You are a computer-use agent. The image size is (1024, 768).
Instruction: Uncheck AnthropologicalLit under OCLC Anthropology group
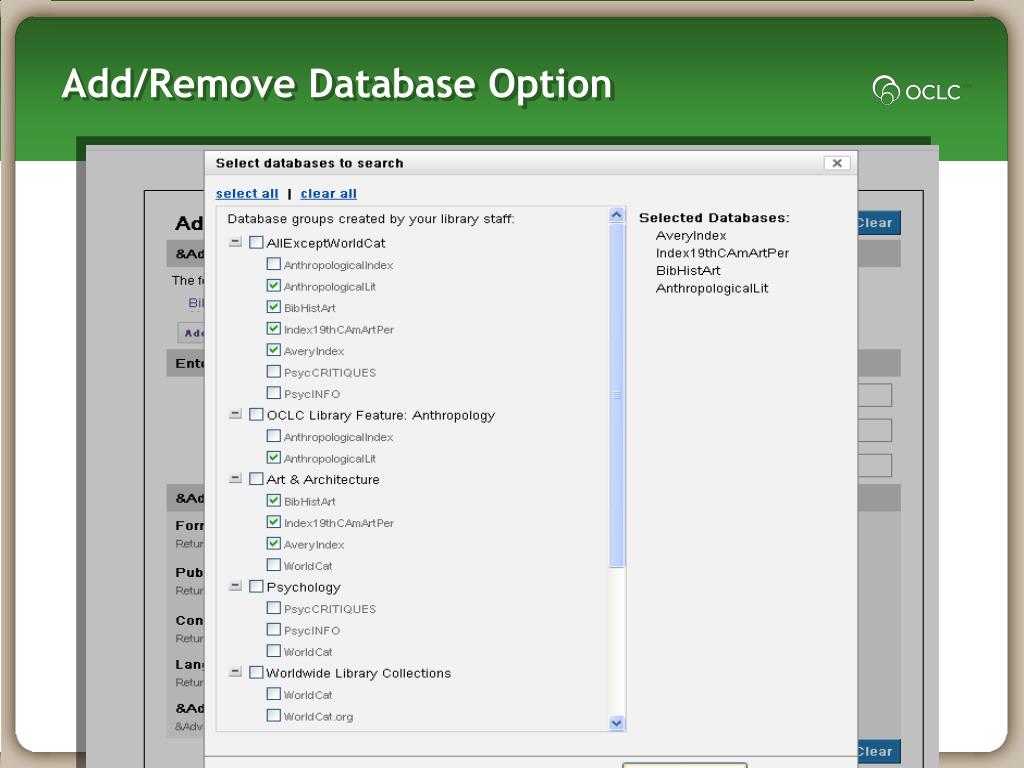coord(274,457)
